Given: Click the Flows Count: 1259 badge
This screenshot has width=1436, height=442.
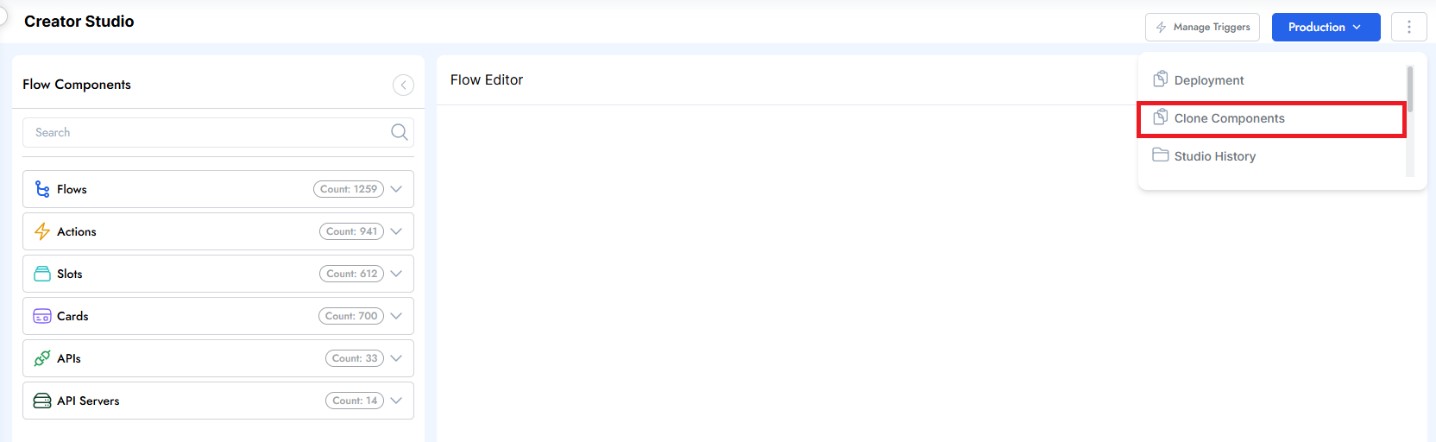Looking at the screenshot, I should [x=348, y=189].
